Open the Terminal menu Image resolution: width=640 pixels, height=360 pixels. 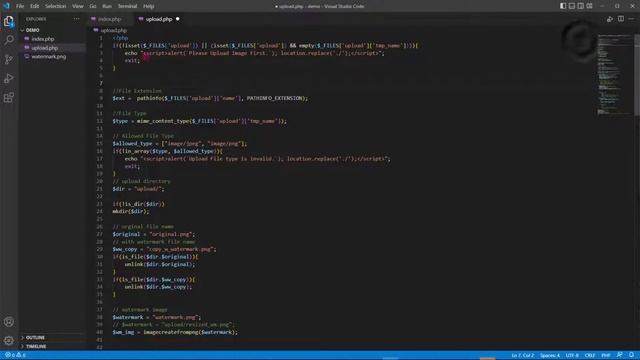pyautogui.click(x=127, y=6)
